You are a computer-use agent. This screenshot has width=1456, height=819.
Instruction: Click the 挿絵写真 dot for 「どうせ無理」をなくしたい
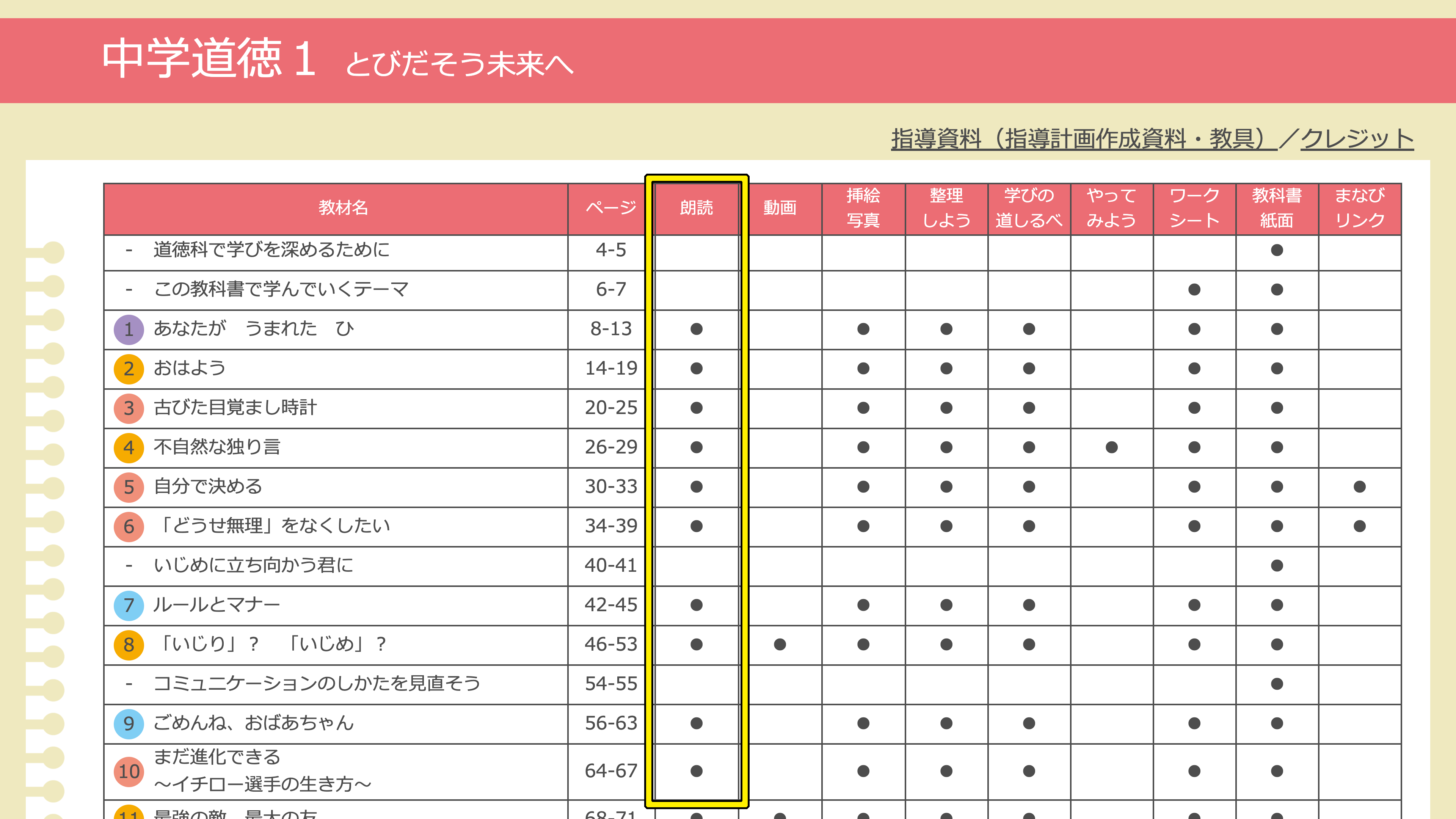coord(863,526)
